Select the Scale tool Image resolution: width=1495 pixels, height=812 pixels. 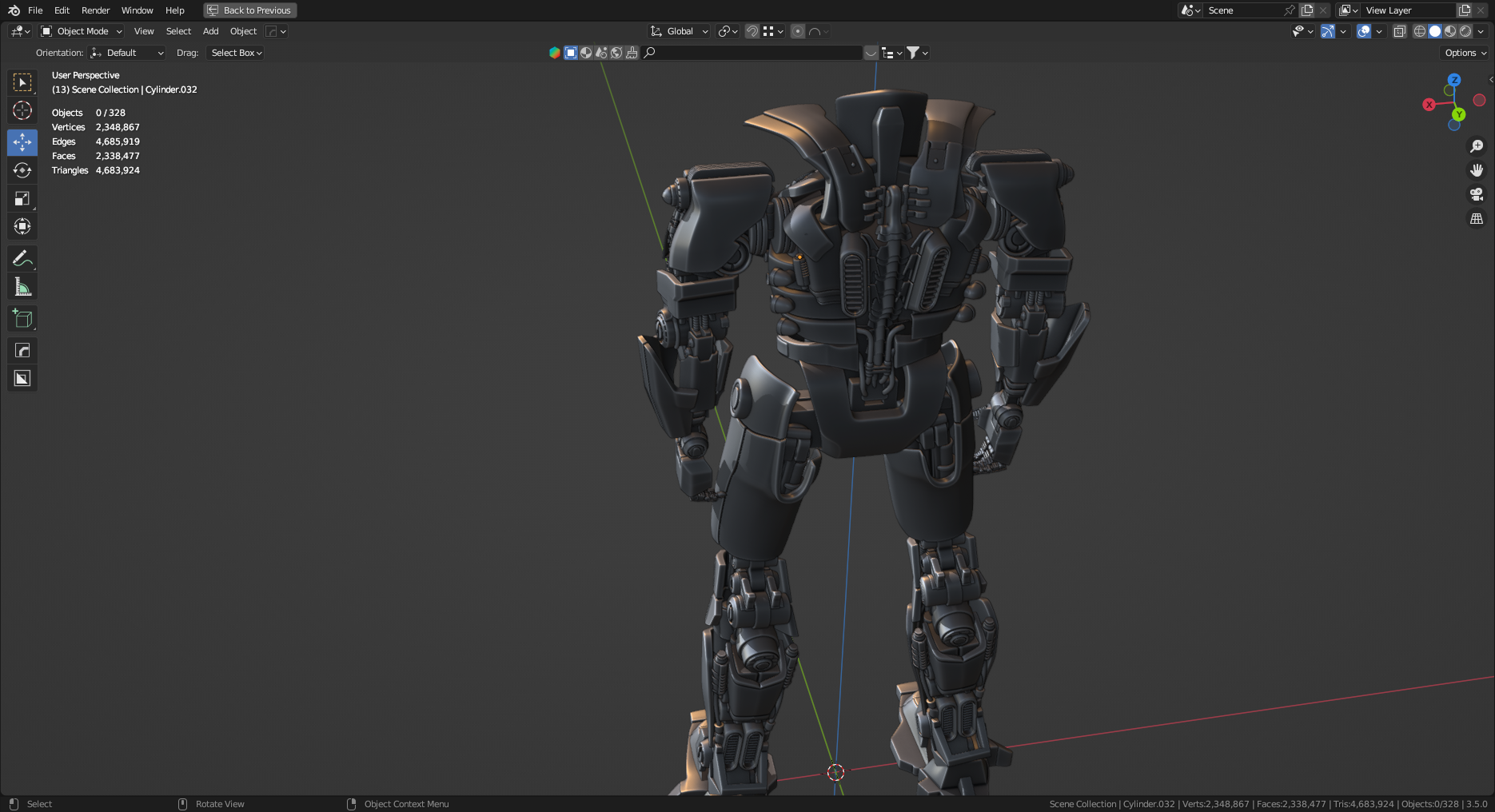click(22, 198)
